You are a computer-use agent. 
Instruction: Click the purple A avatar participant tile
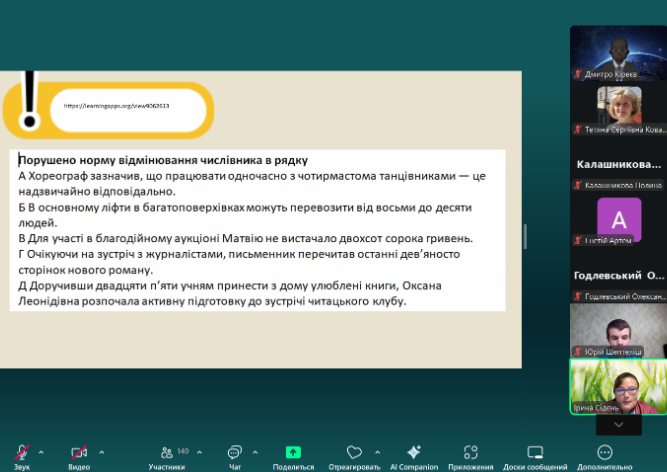pos(618,220)
